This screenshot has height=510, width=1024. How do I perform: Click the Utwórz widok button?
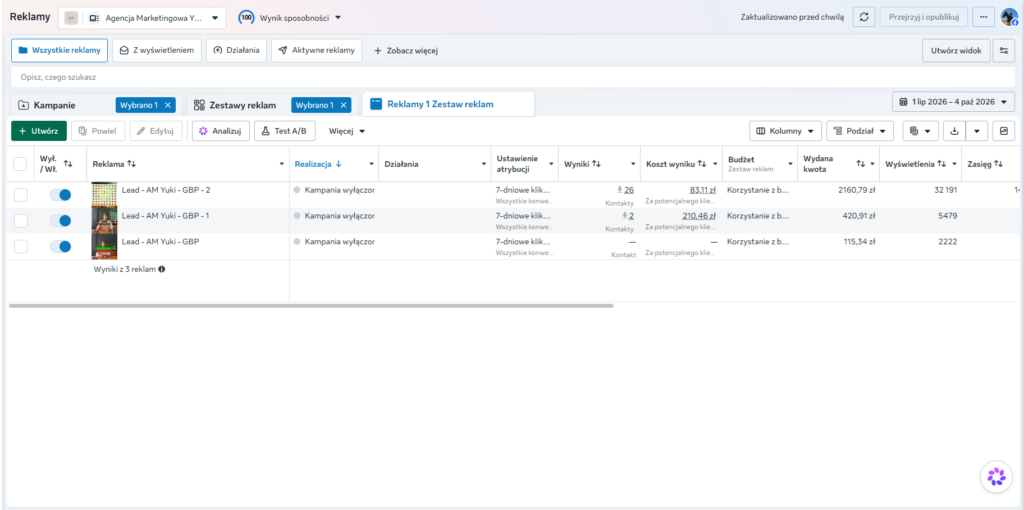(x=956, y=50)
